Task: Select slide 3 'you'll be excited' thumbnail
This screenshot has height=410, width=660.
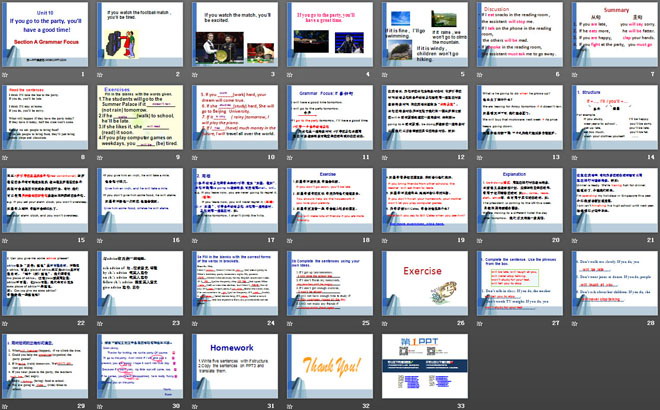Action: (x=235, y=35)
